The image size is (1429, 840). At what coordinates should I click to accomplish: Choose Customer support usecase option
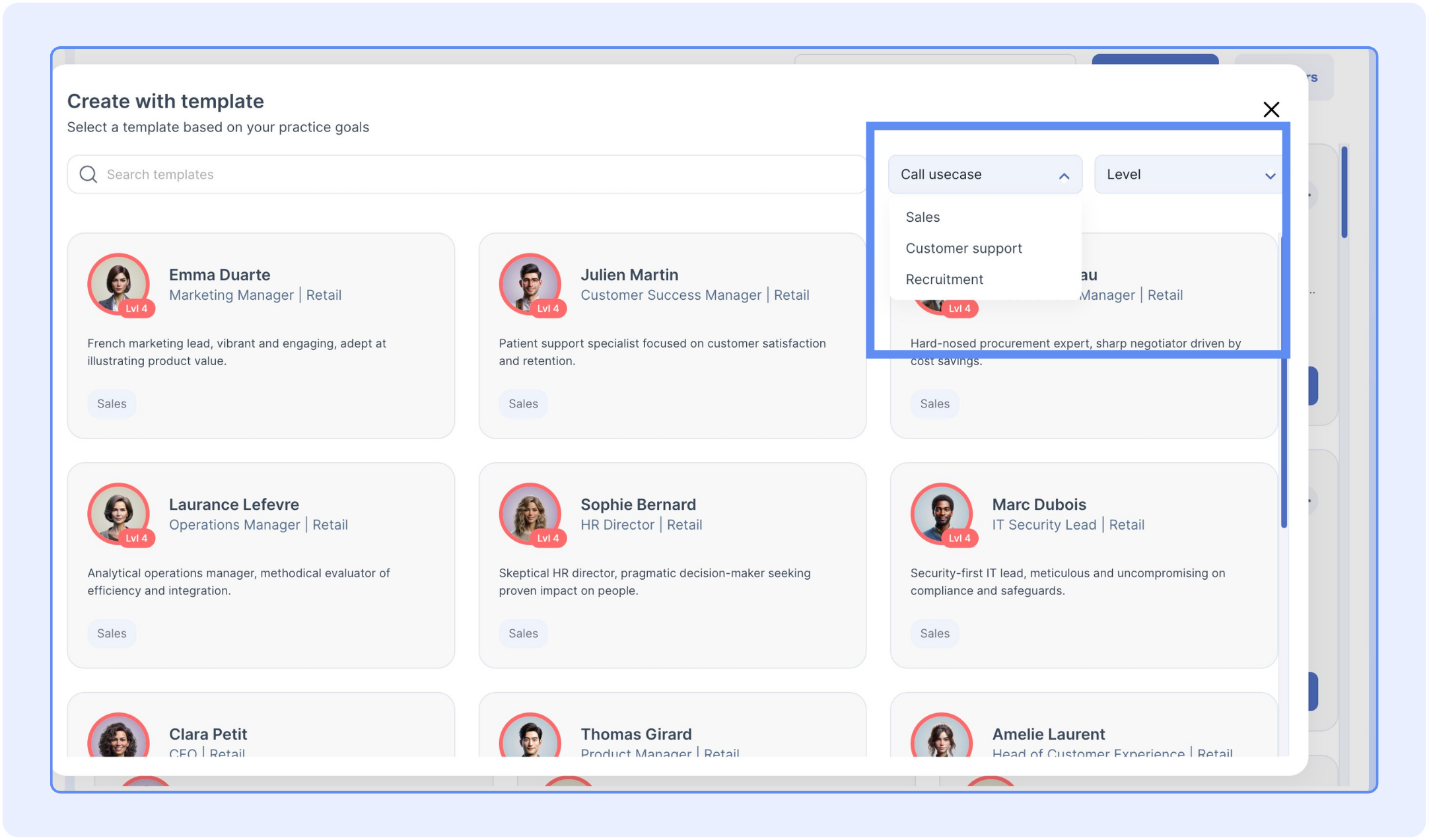click(963, 248)
